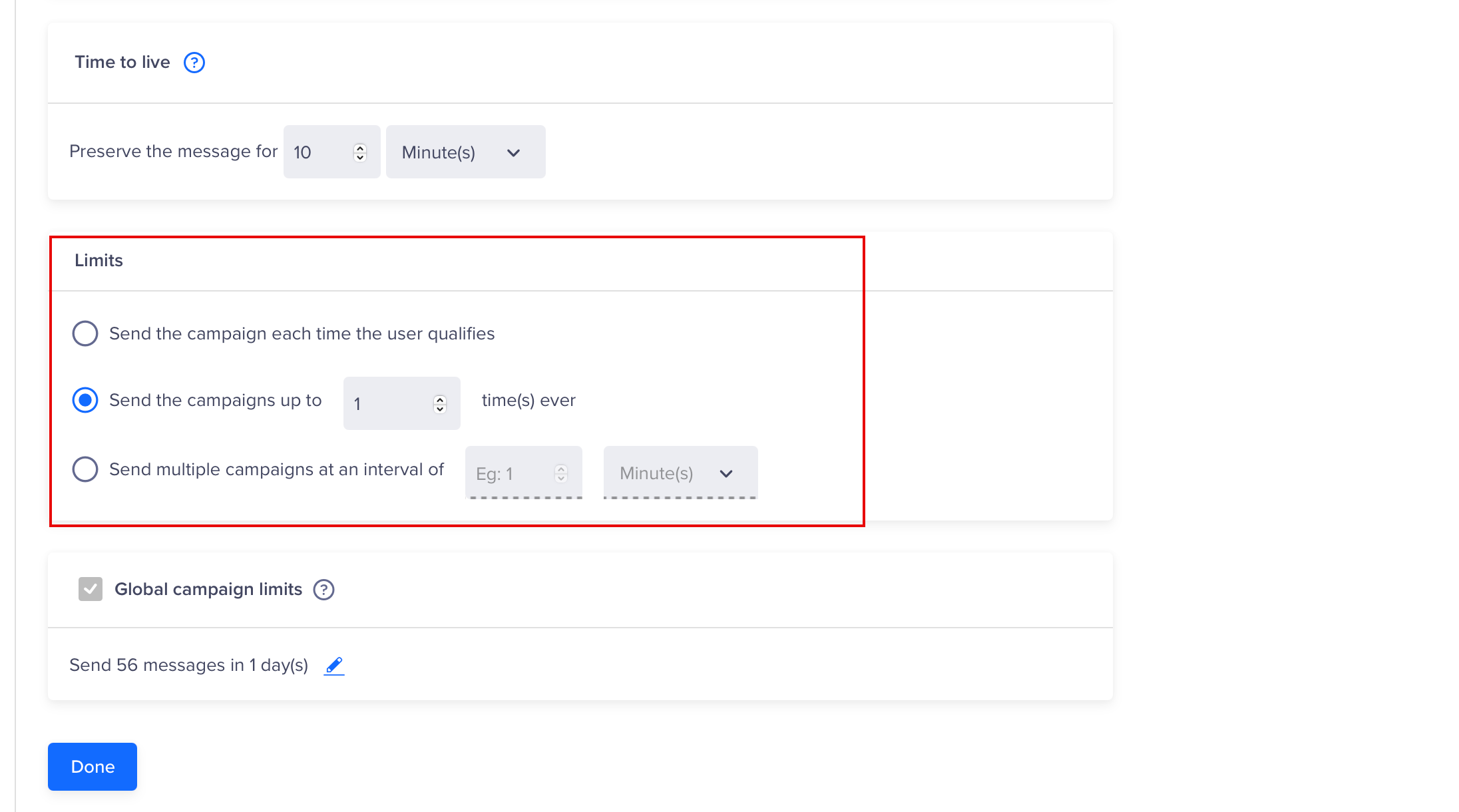Click the Limits section heading
Screen dimensions: 1459x812
pos(99,260)
